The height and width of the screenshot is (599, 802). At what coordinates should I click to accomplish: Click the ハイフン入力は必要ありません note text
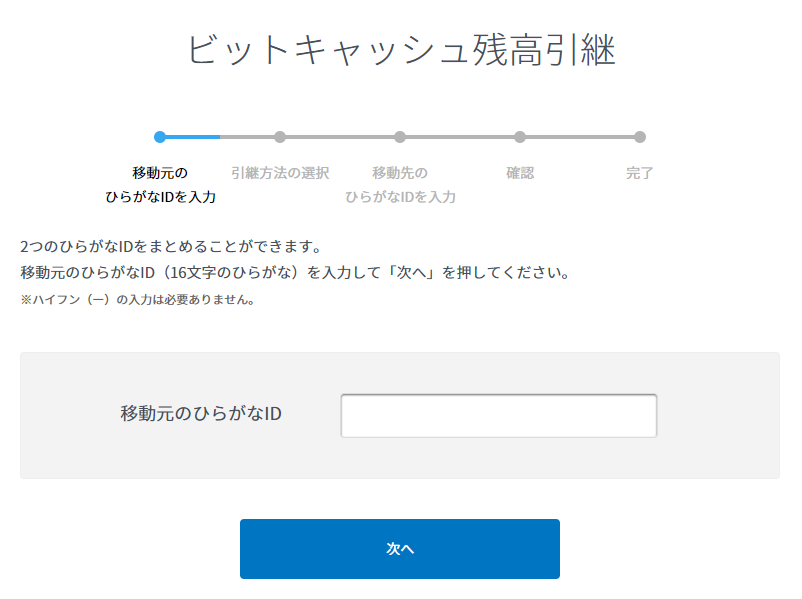click(x=137, y=299)
